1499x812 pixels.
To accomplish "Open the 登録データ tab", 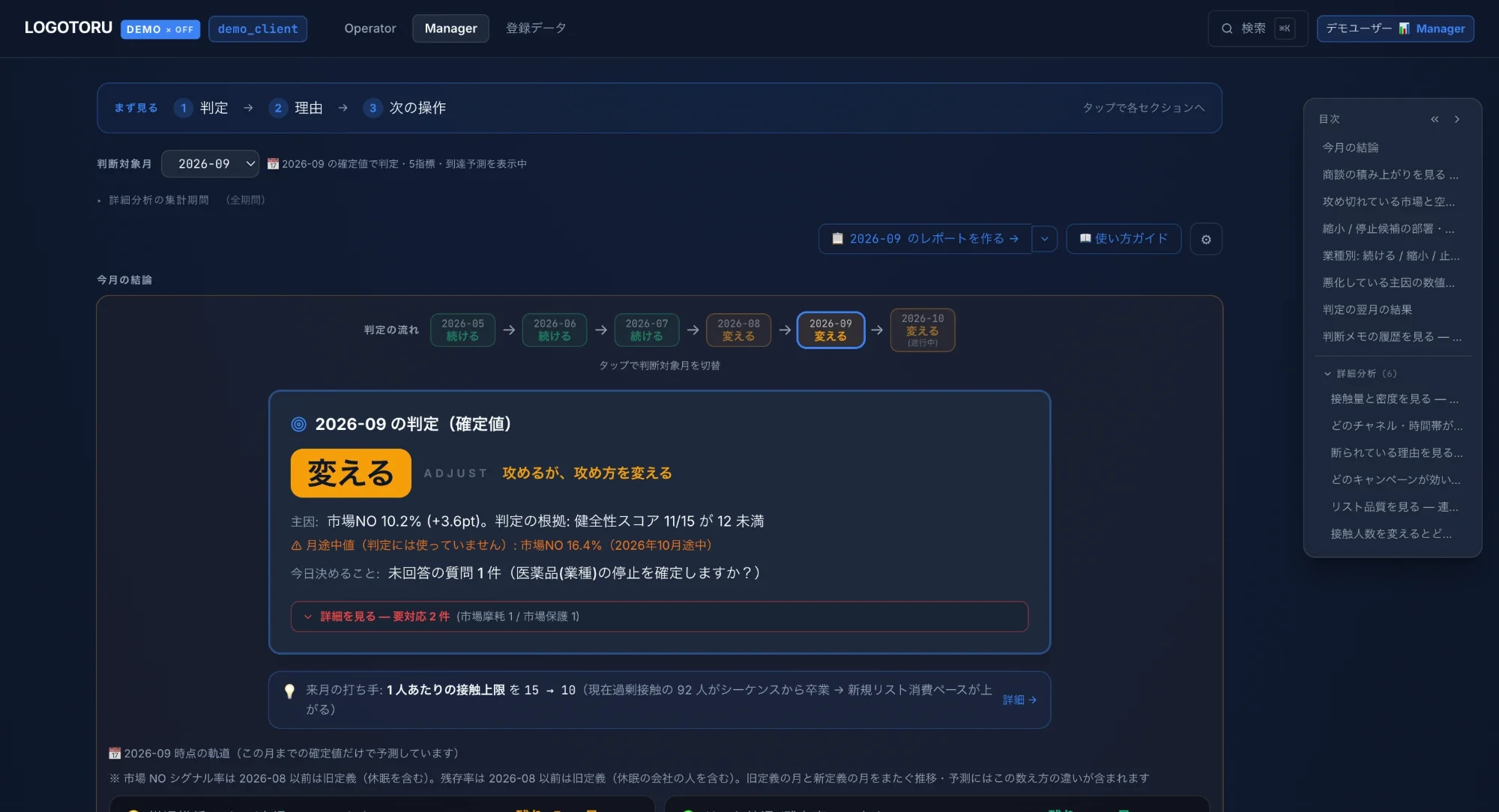I will 536,28.
